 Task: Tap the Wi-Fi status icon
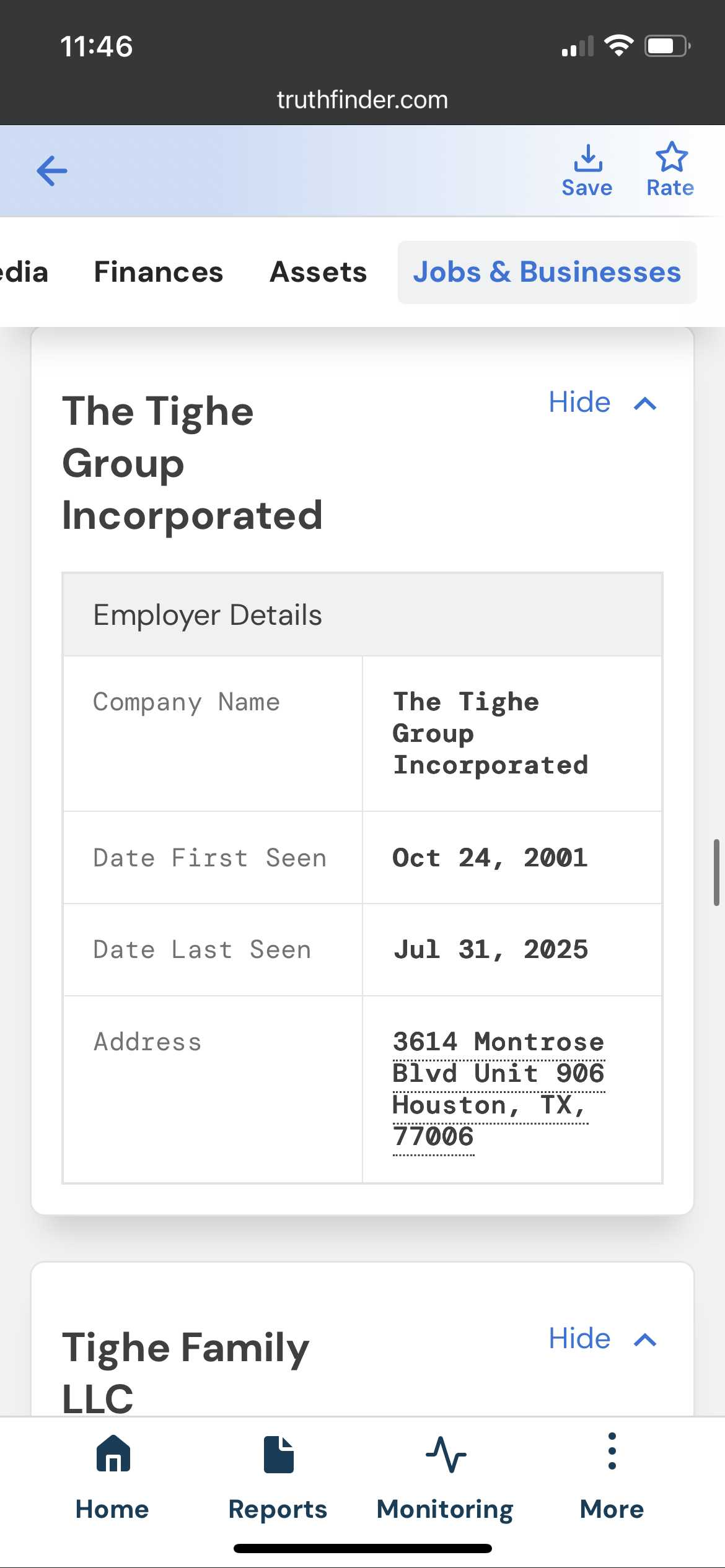[618, 46]
